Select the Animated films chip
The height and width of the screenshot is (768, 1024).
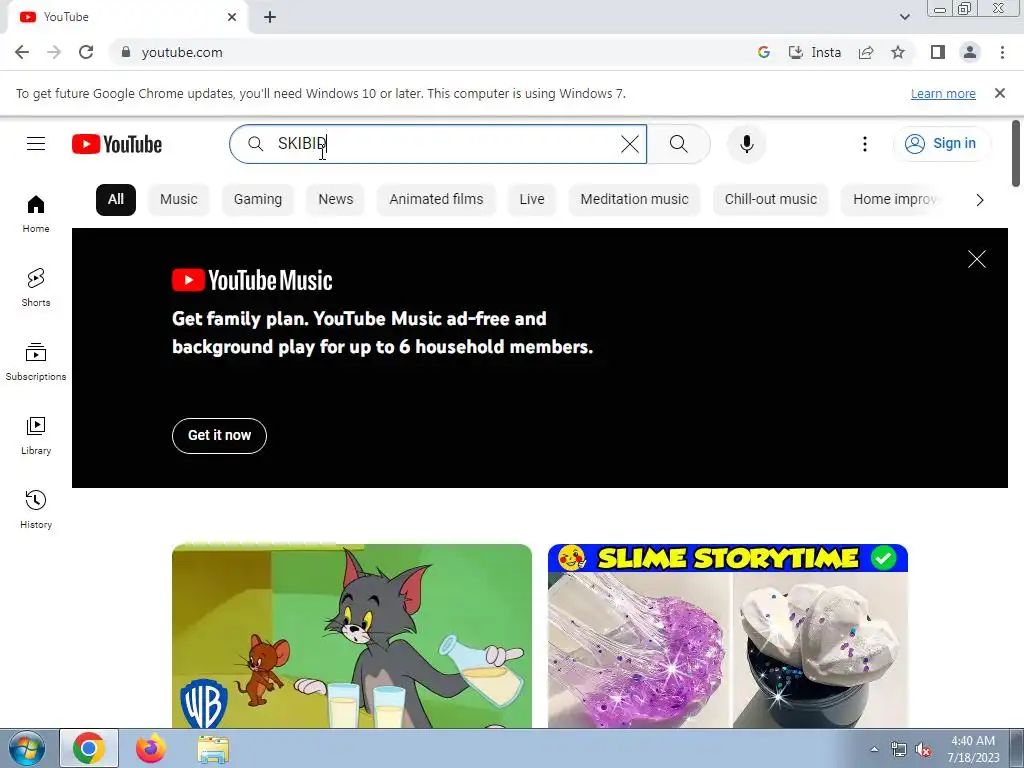(x=436, y=200)
